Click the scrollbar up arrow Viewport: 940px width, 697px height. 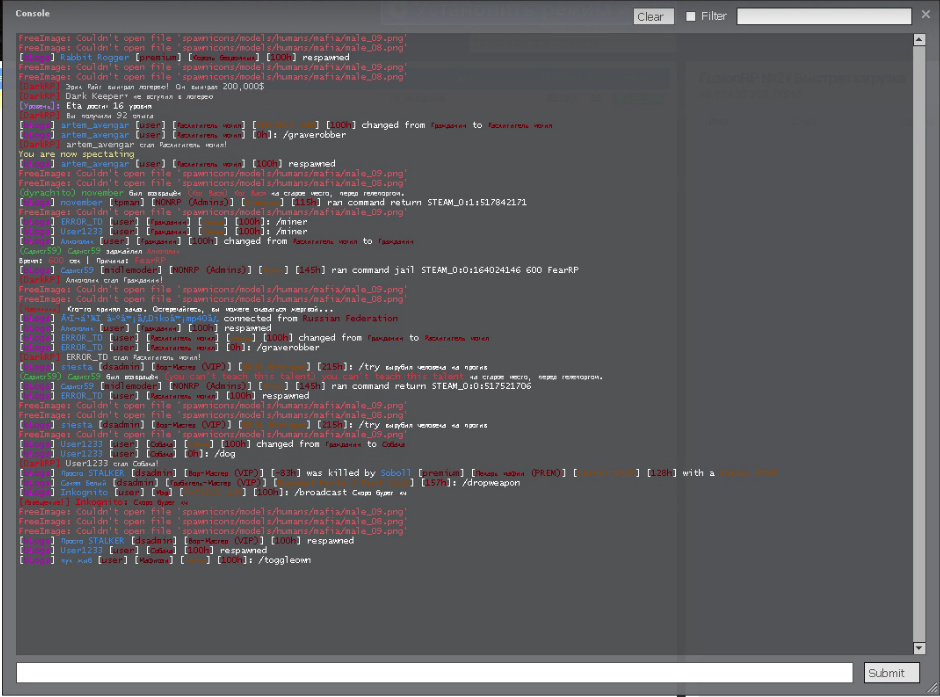920,39
